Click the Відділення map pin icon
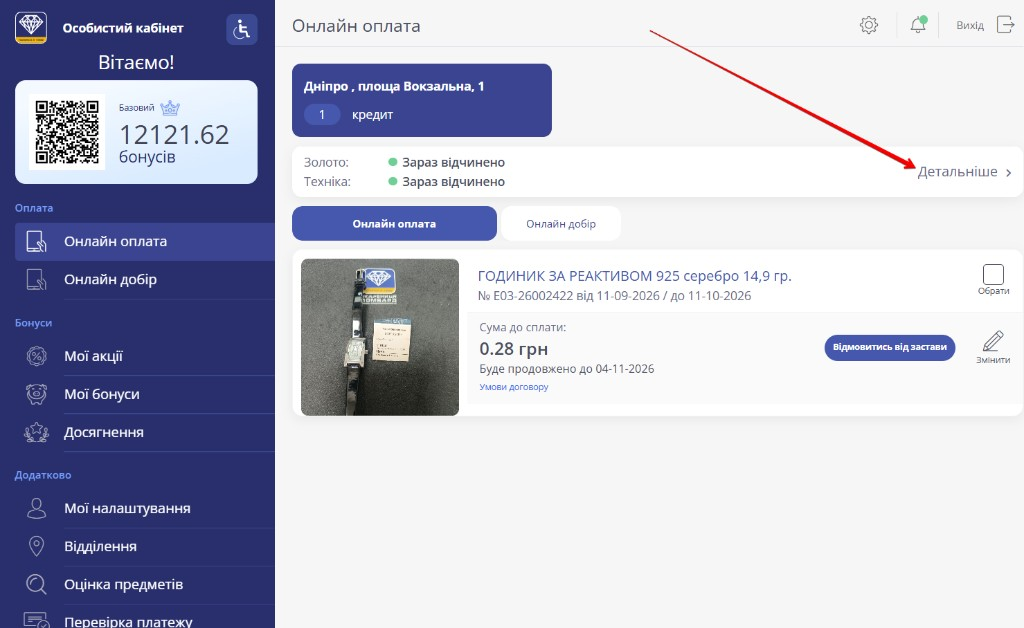 coord(36,546)
